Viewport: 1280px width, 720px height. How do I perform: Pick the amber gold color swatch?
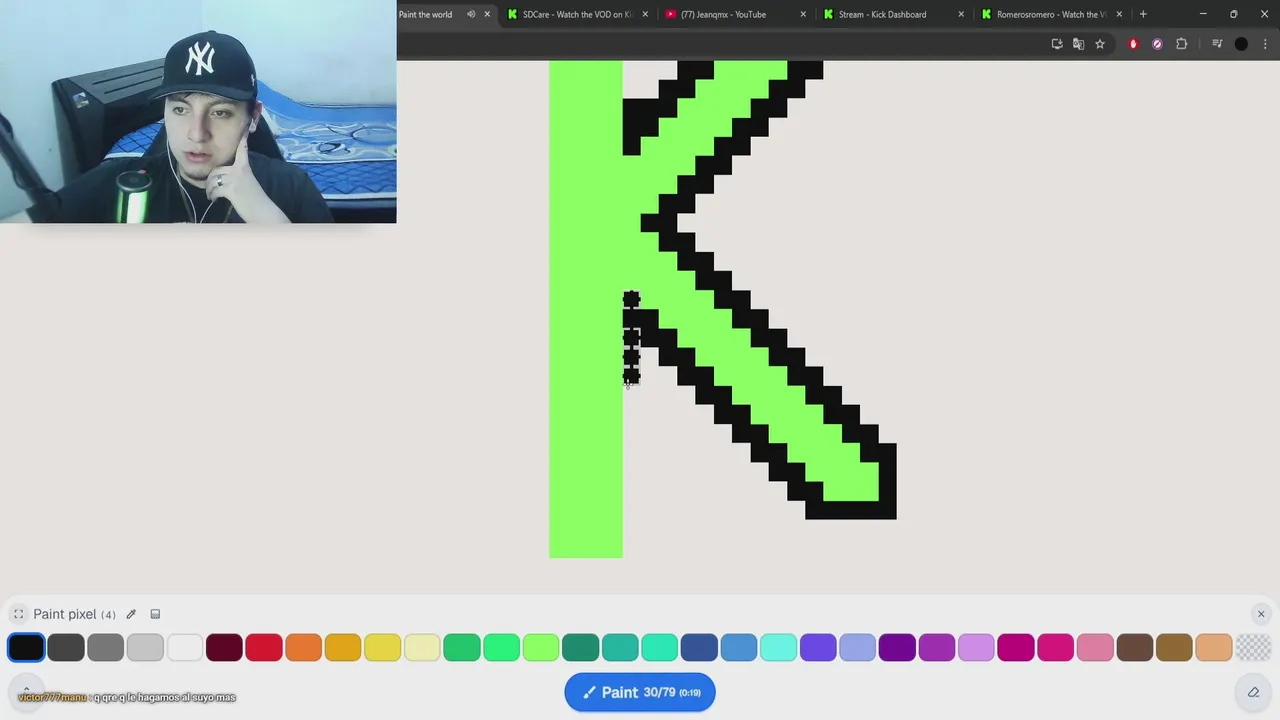pos(343,647)
